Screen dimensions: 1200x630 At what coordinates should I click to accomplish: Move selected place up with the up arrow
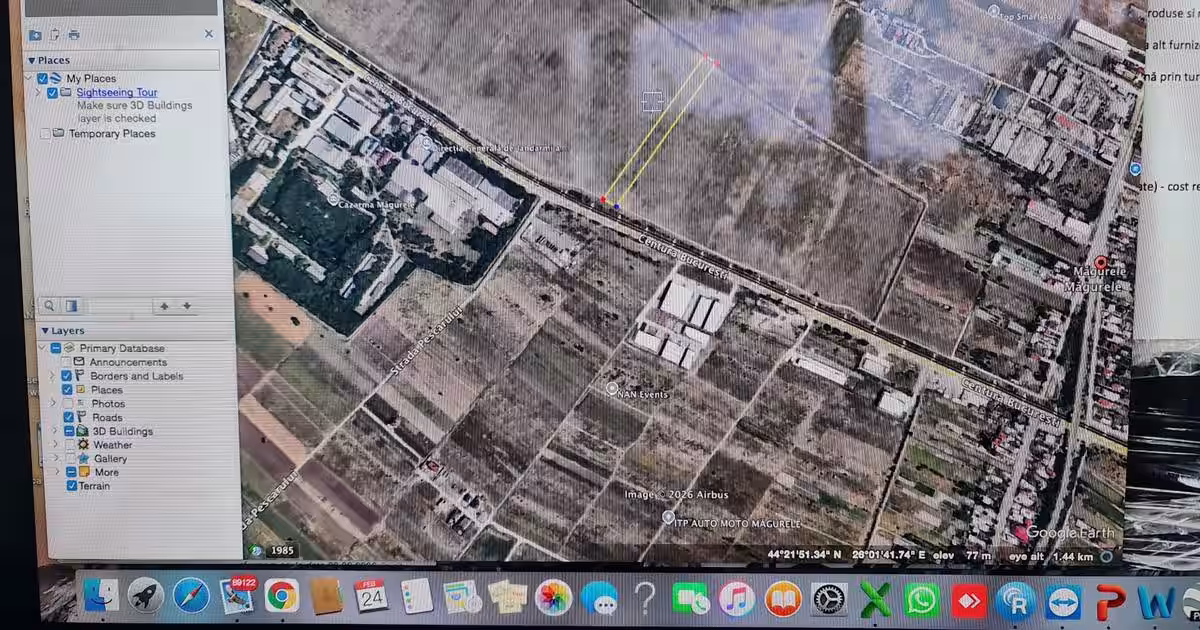[x=164, y=306]
